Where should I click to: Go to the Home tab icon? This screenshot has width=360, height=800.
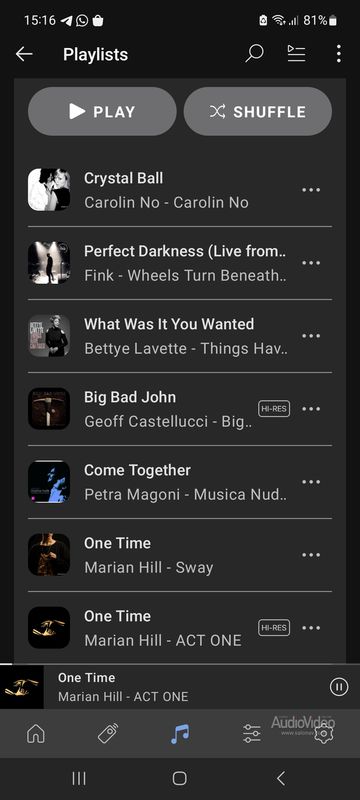[x=36, y=734]
